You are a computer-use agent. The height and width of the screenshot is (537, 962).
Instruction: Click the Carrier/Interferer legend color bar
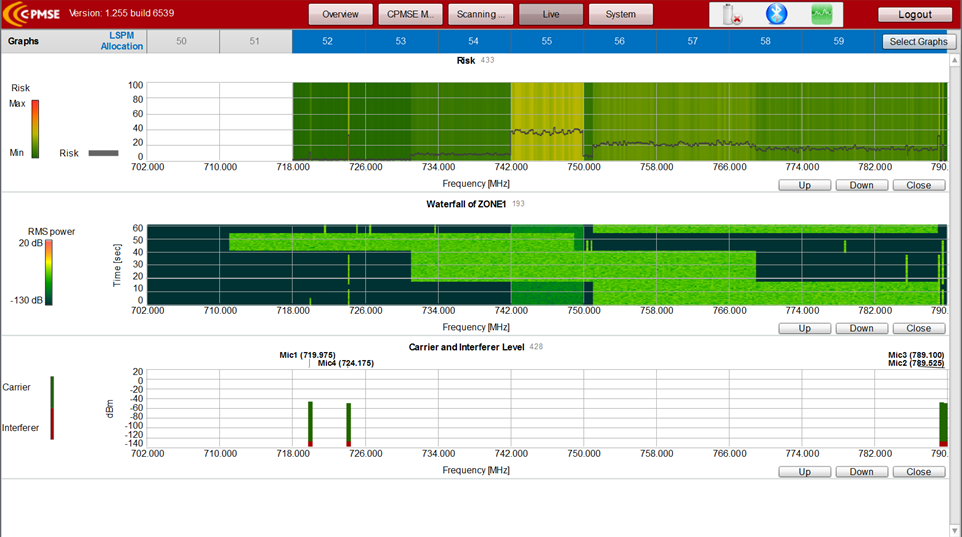(52, 408)
